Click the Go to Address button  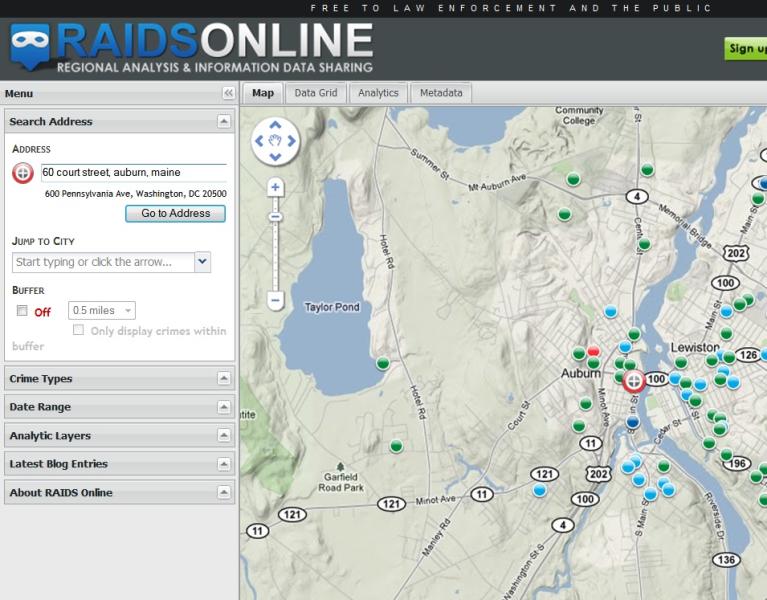(176, 213)
